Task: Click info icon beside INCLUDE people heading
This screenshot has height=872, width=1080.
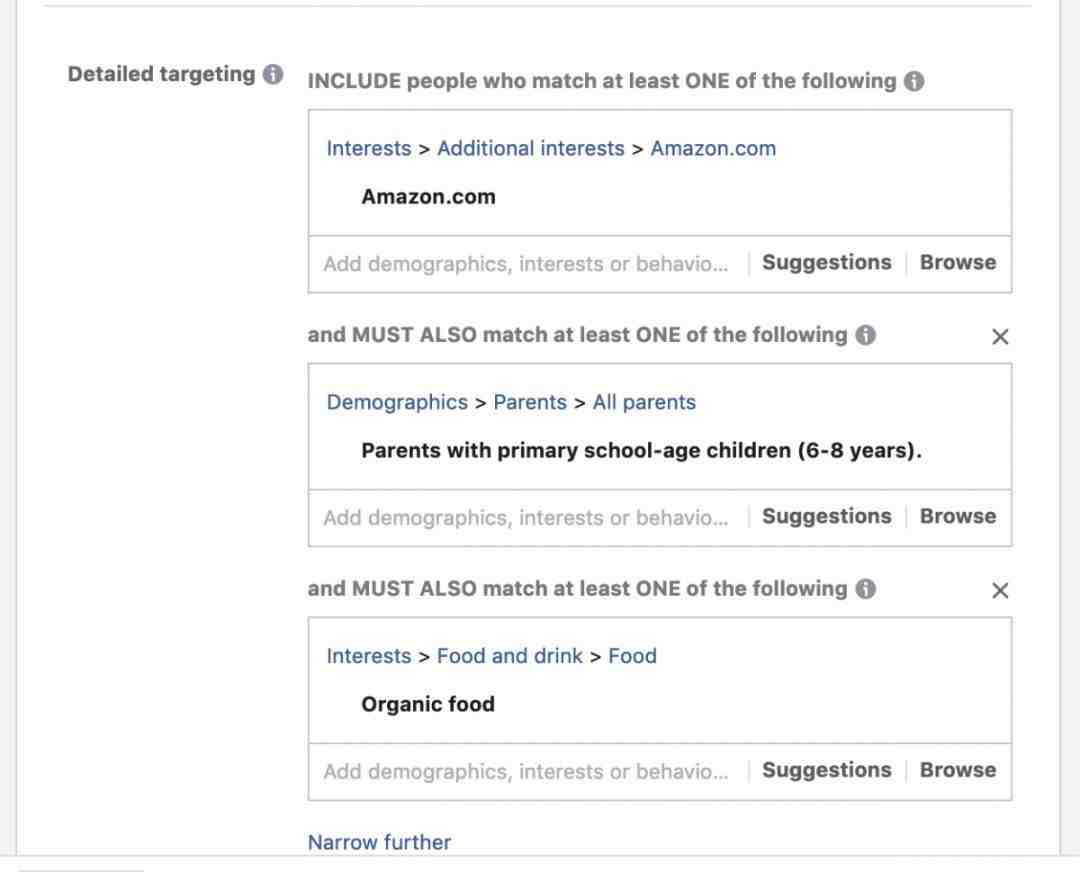Action: (914, 81)
